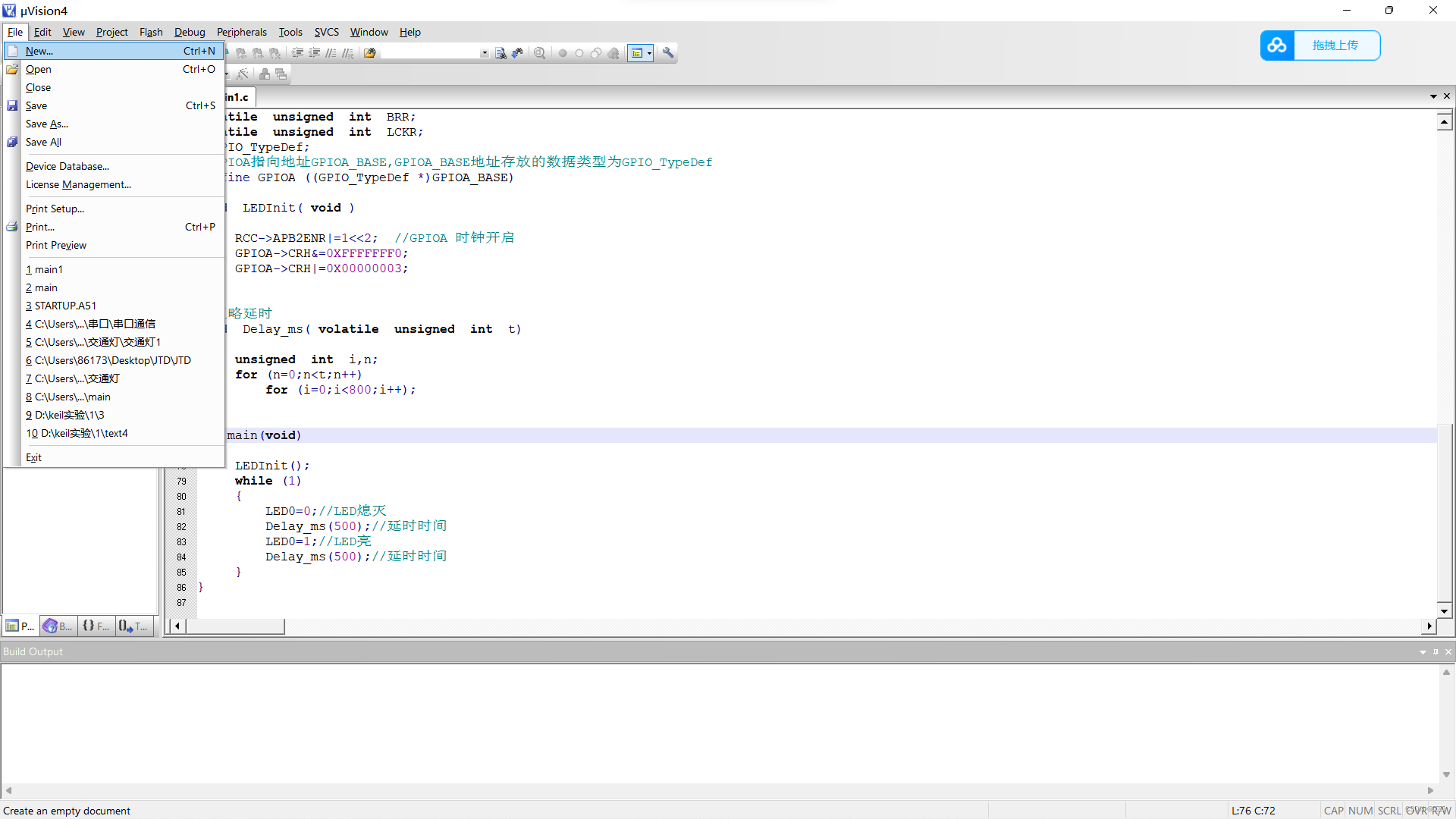Click the Enable/Disable Breakpoint hollow circle icon
Screen dimensions: 1456x819
[x=579, y=53]
